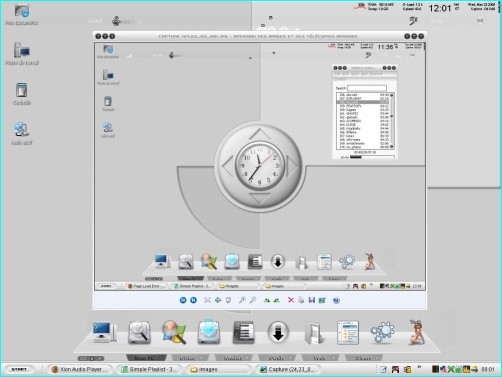Delete image with the red X icon
Viewport: 502px width, 377px height.
pyautogui.click(x=291, y=300)
